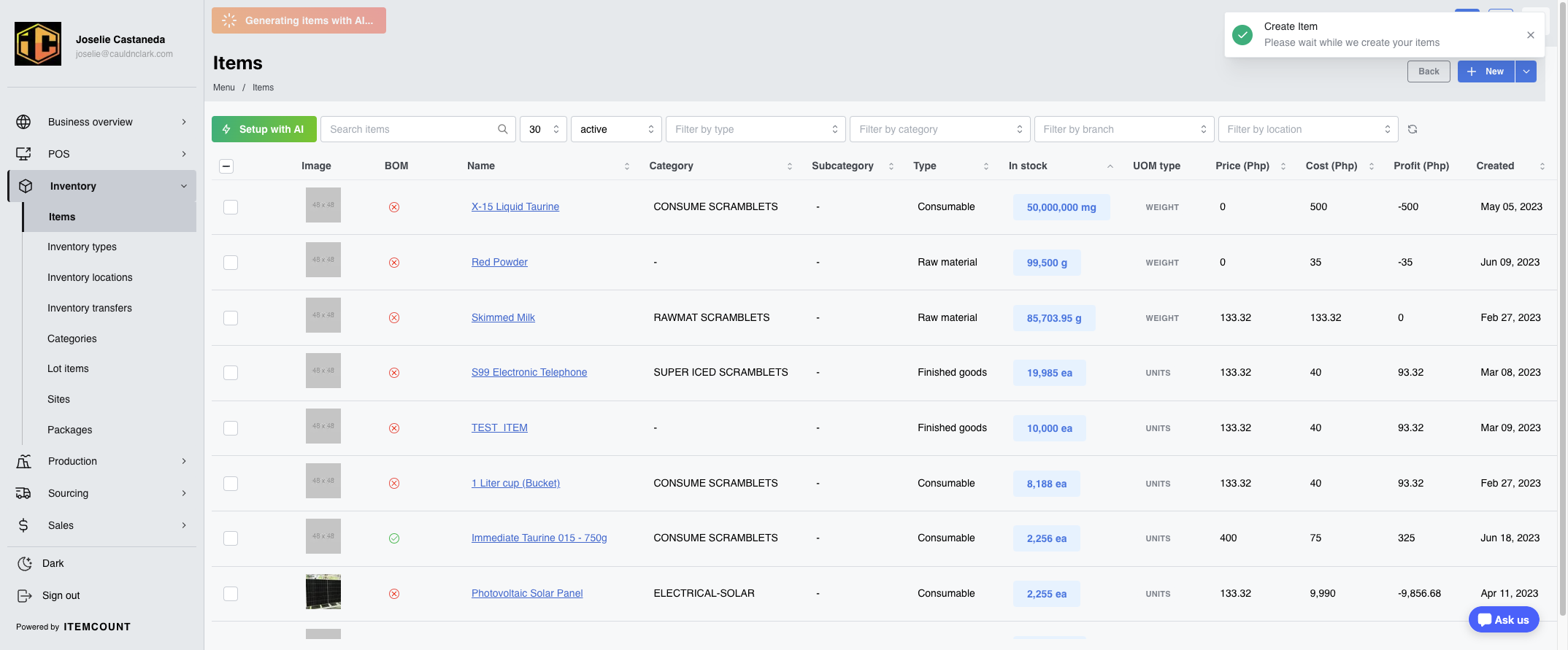Screen dimensions: 1568x650
Task: Open the Filter by category dropdown
Action: pyautogui.click(x=940, y=129)
